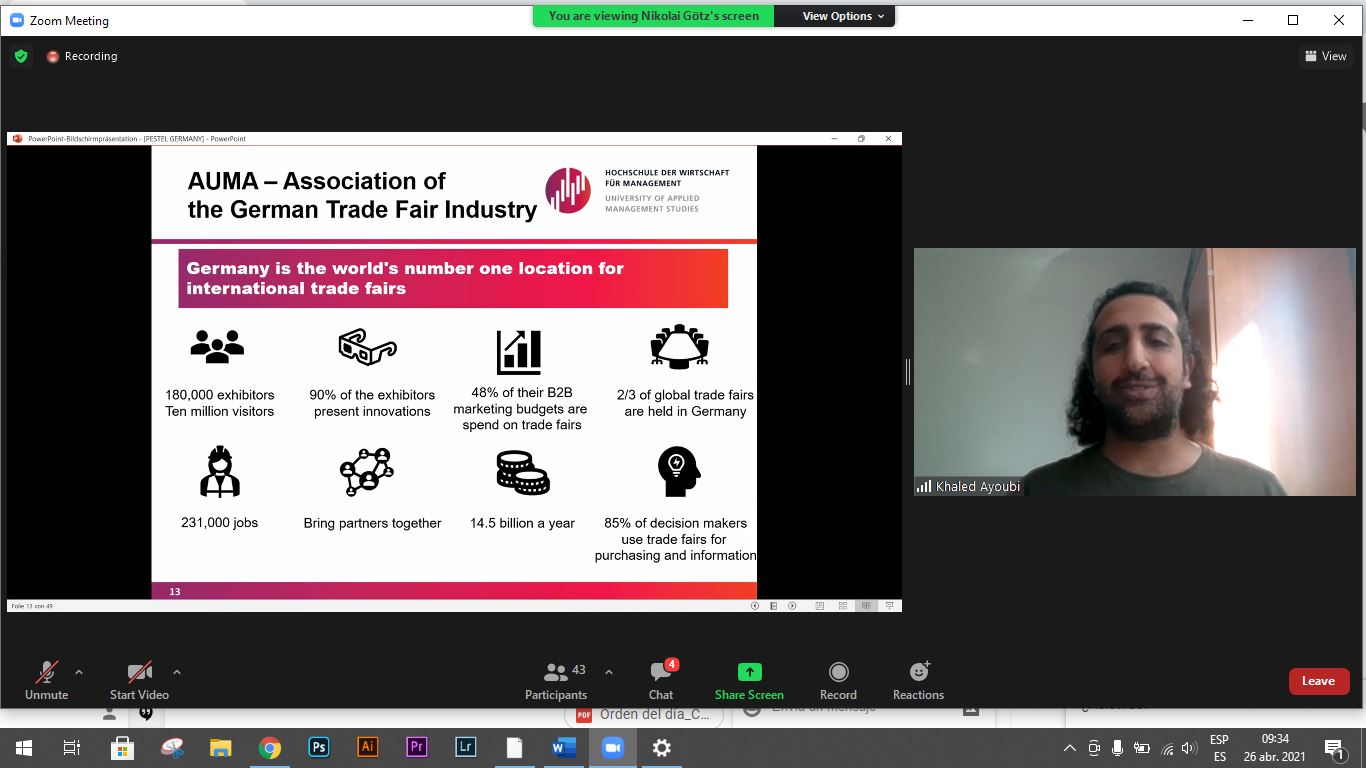Expand audio options arrow beside Unmute
1366x768 pixels.
(79, 672)
